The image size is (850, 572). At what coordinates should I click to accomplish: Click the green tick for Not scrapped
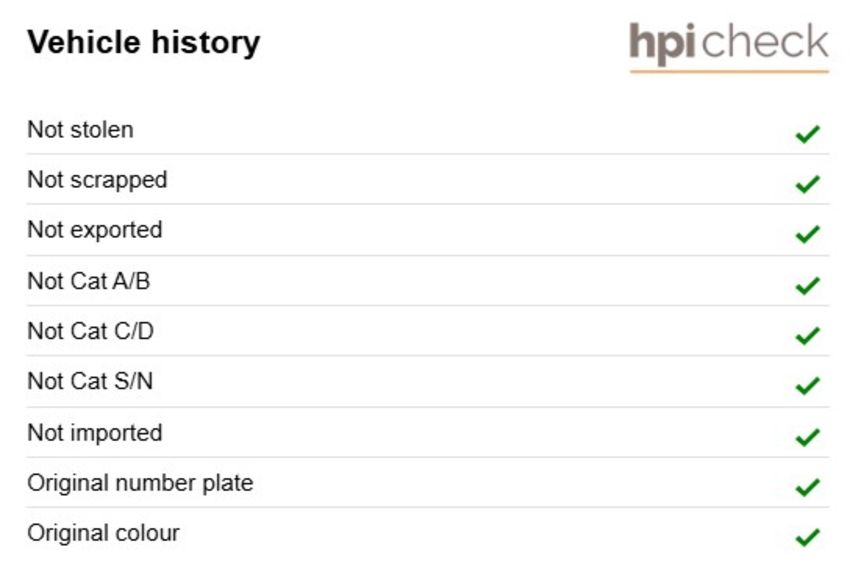808,184
